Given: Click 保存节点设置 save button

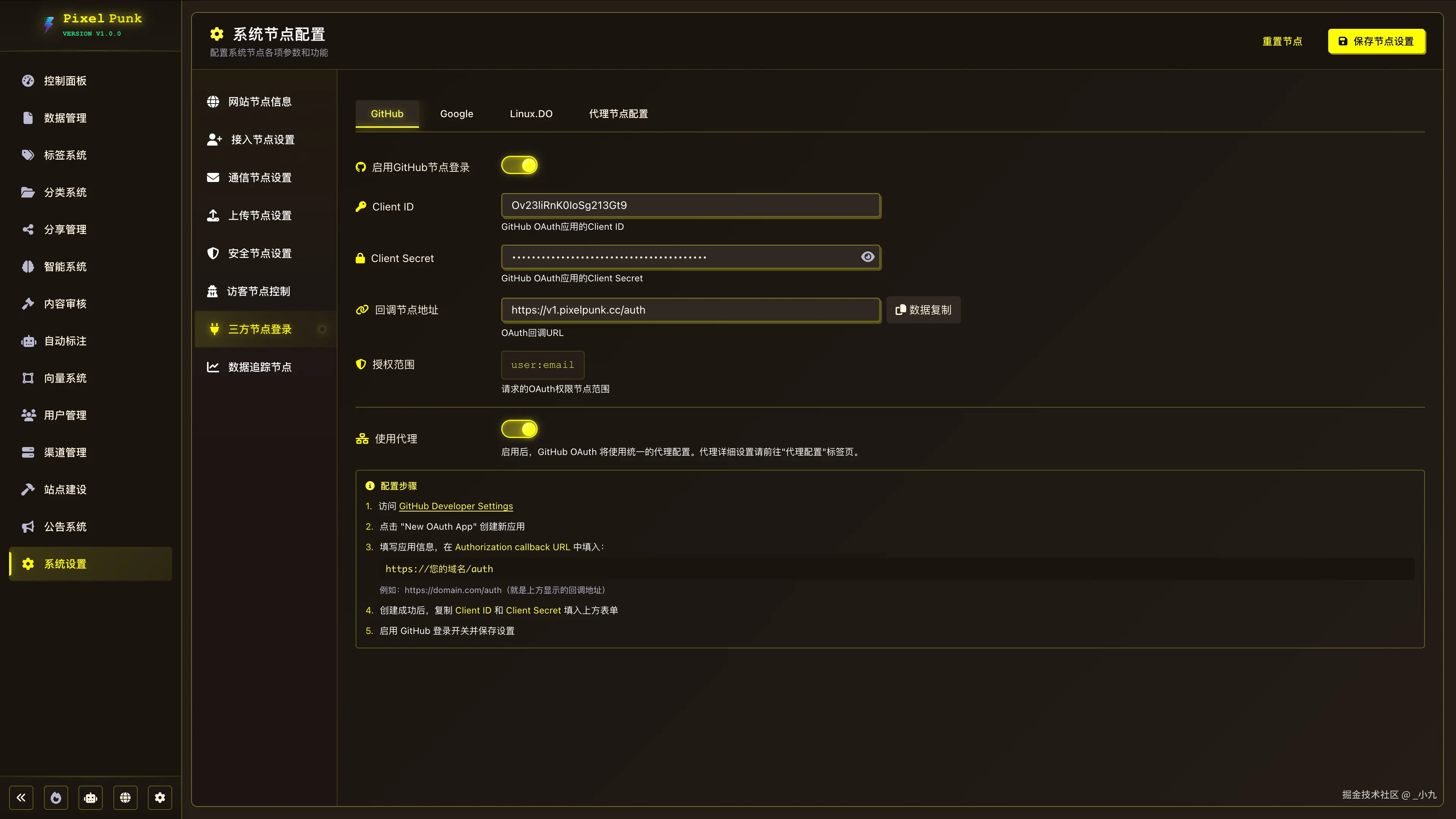Looking at the screenshot, I should tap(1376, 41).
